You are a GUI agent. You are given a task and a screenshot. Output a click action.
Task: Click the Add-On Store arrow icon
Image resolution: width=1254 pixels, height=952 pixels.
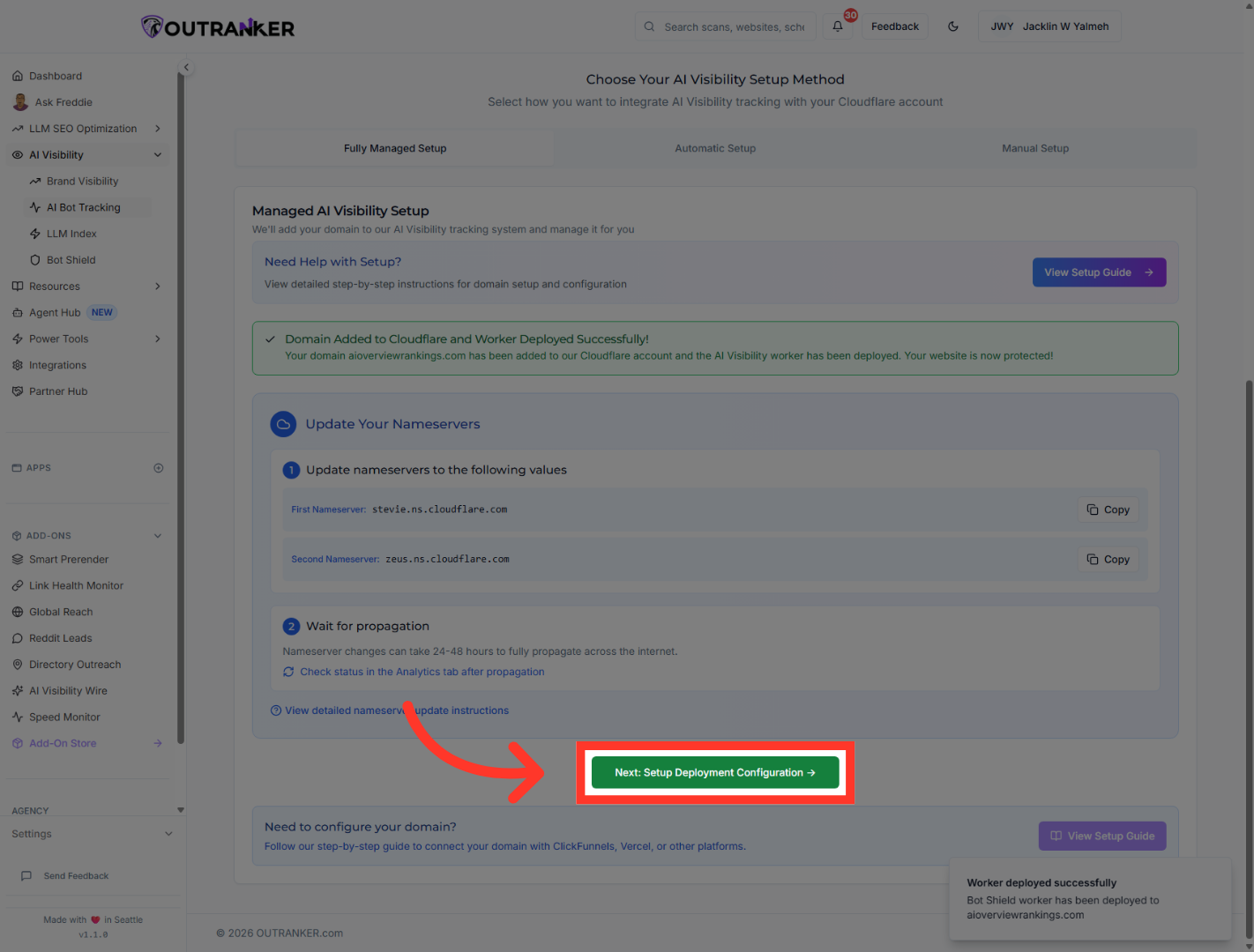[158, 744]
